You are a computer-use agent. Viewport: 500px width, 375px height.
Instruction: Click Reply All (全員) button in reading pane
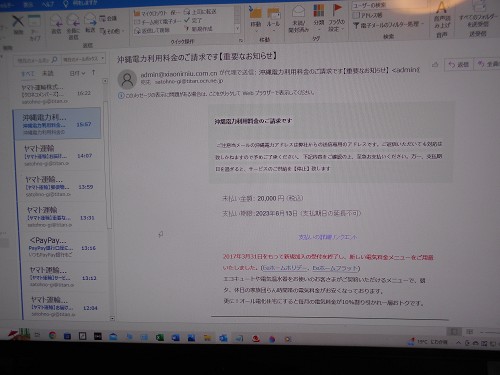point(487,64)
